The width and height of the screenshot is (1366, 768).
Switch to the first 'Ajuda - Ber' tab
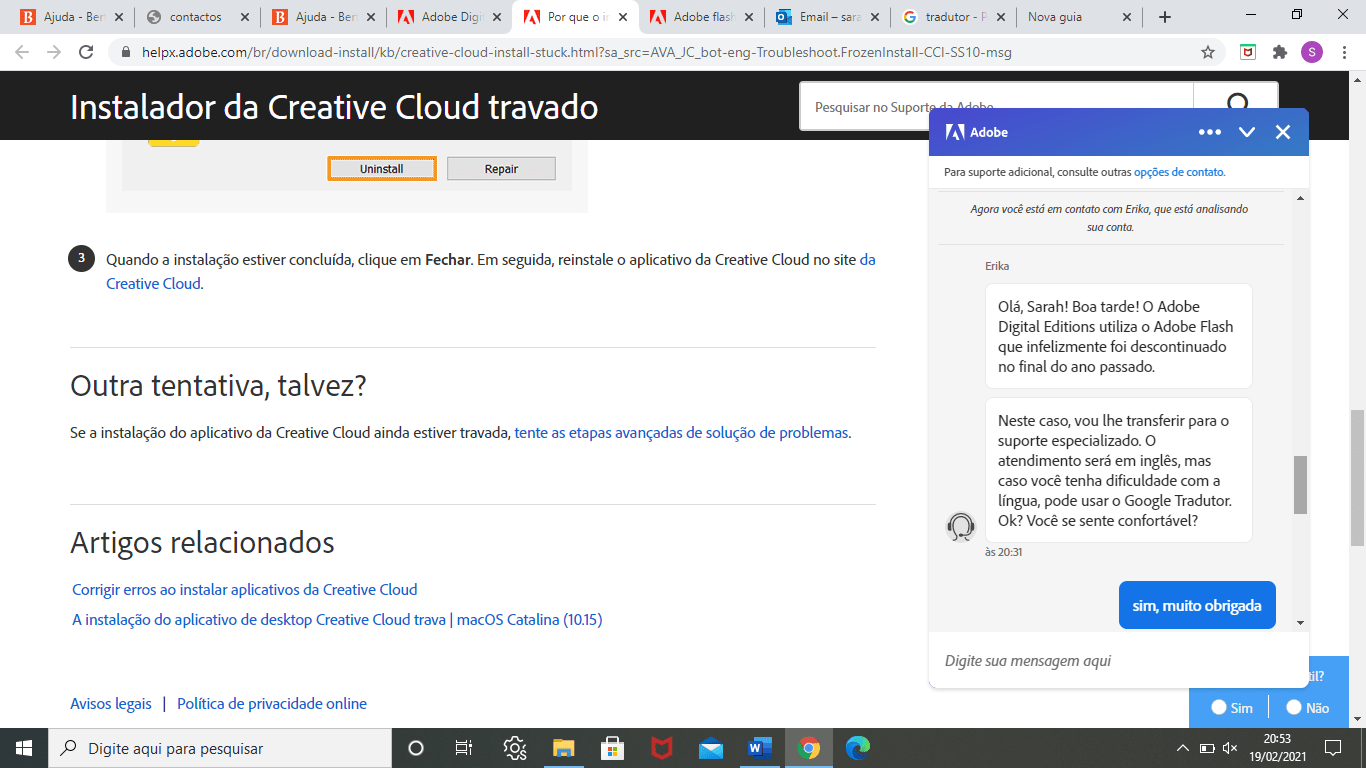70,17
